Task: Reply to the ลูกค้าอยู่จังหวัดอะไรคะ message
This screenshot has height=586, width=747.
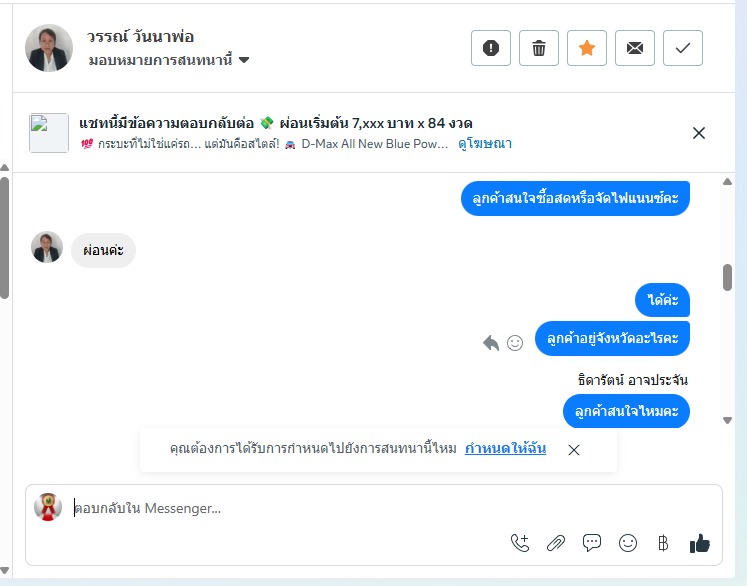Action: click(x=491, y=343)
